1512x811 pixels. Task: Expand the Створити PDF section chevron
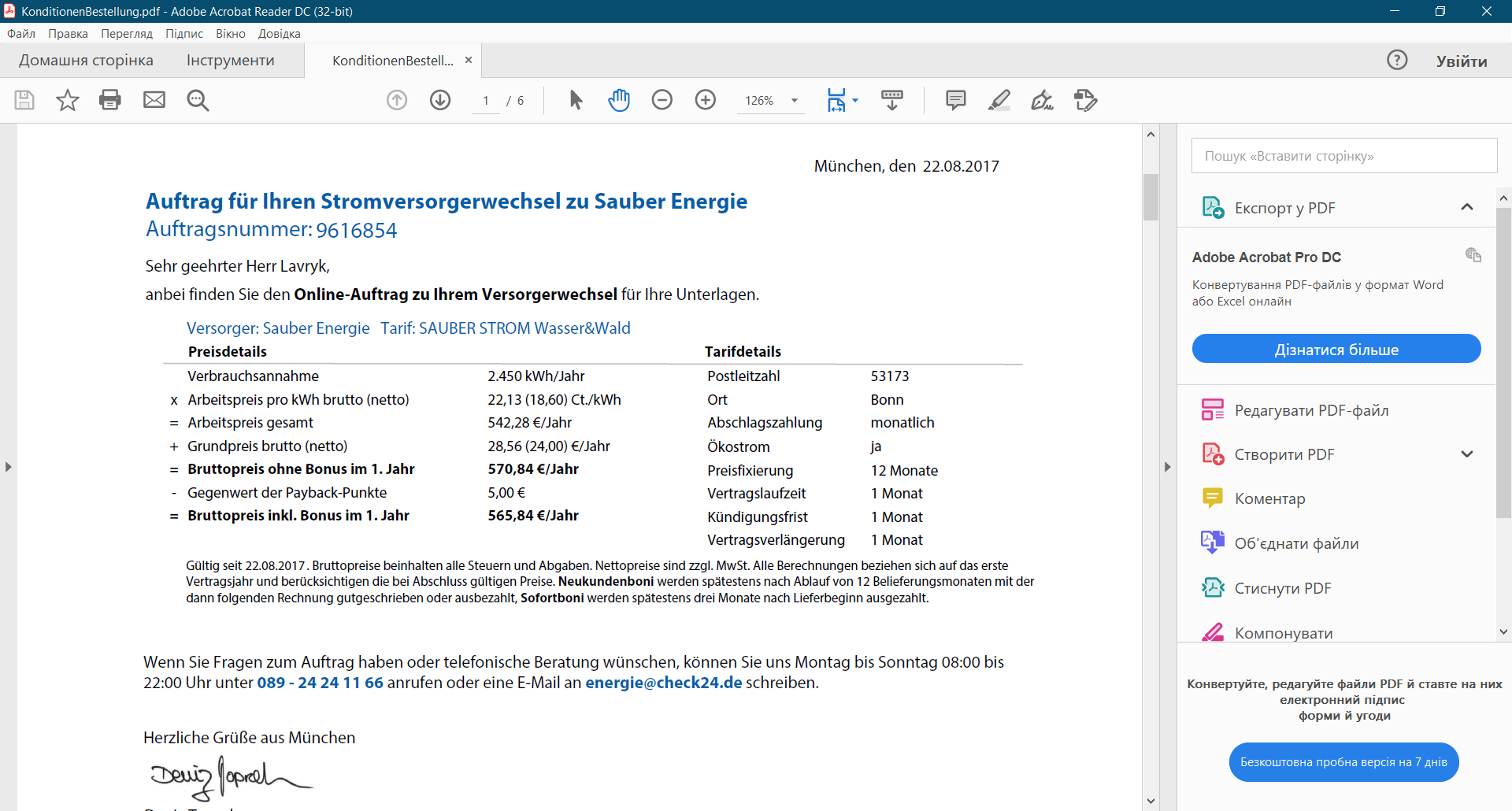click(x=1466, y=454)
